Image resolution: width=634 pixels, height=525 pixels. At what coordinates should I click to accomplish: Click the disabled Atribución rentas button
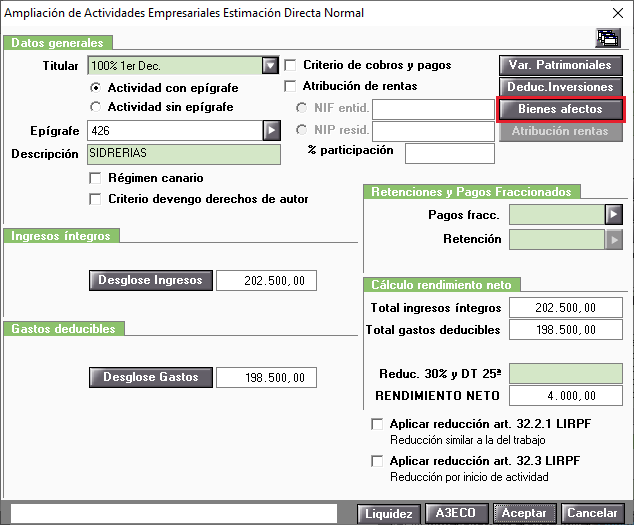click(561, 131)
